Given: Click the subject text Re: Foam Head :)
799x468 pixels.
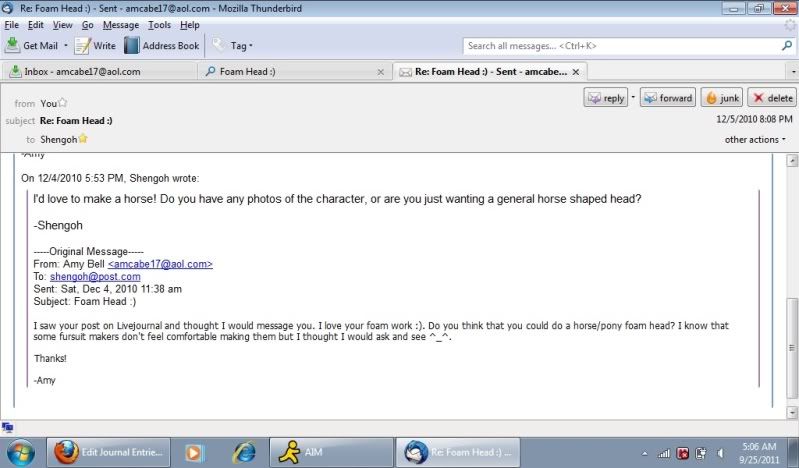Looking at the screenshot, I should pyautogui.click(x=76, y=121).
